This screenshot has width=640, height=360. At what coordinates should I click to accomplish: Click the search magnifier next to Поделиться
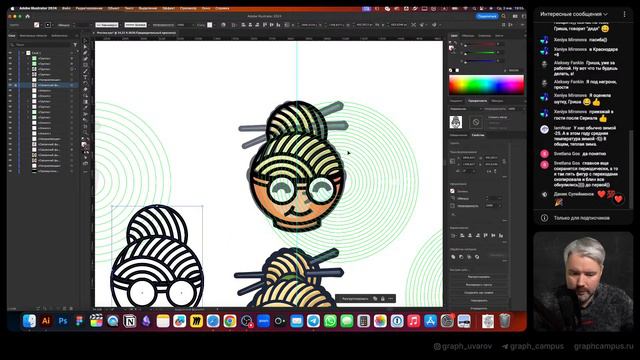pos(504,16)
